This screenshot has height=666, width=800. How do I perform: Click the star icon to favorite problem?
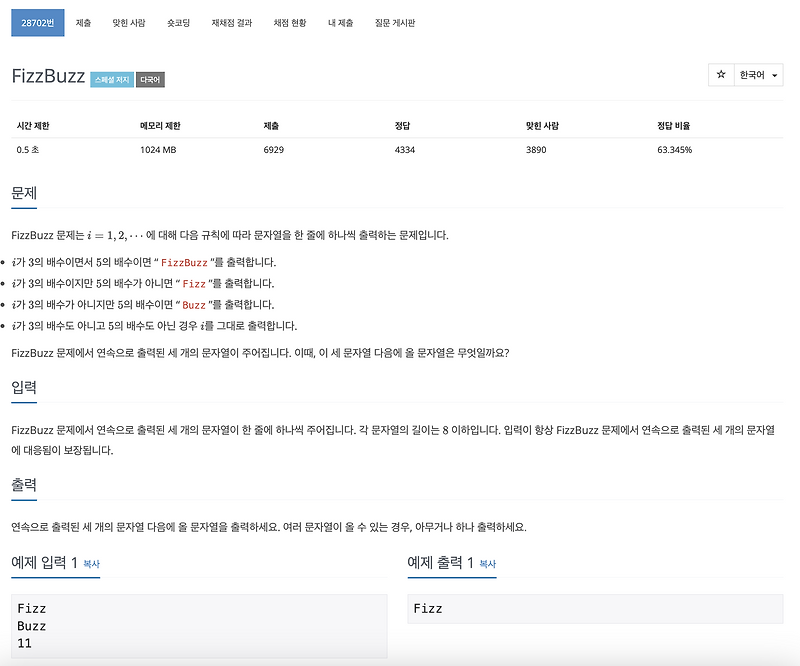[x=720, y=75]
